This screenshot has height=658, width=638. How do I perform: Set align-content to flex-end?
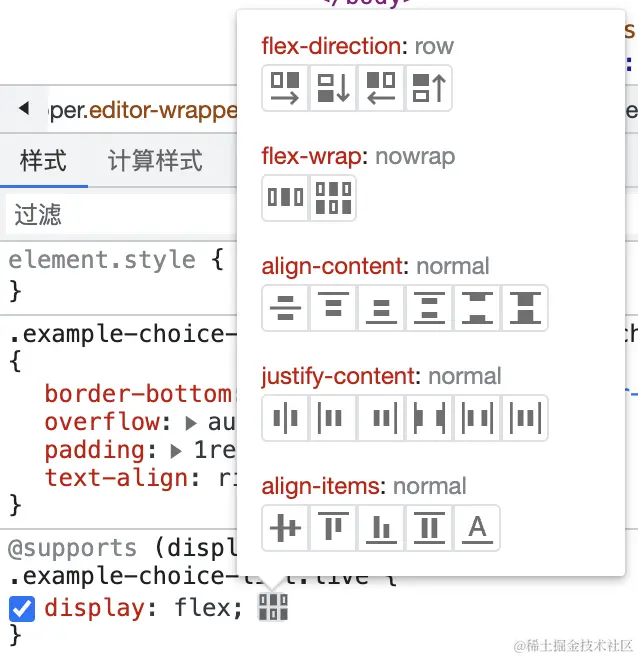click(381, 308)
